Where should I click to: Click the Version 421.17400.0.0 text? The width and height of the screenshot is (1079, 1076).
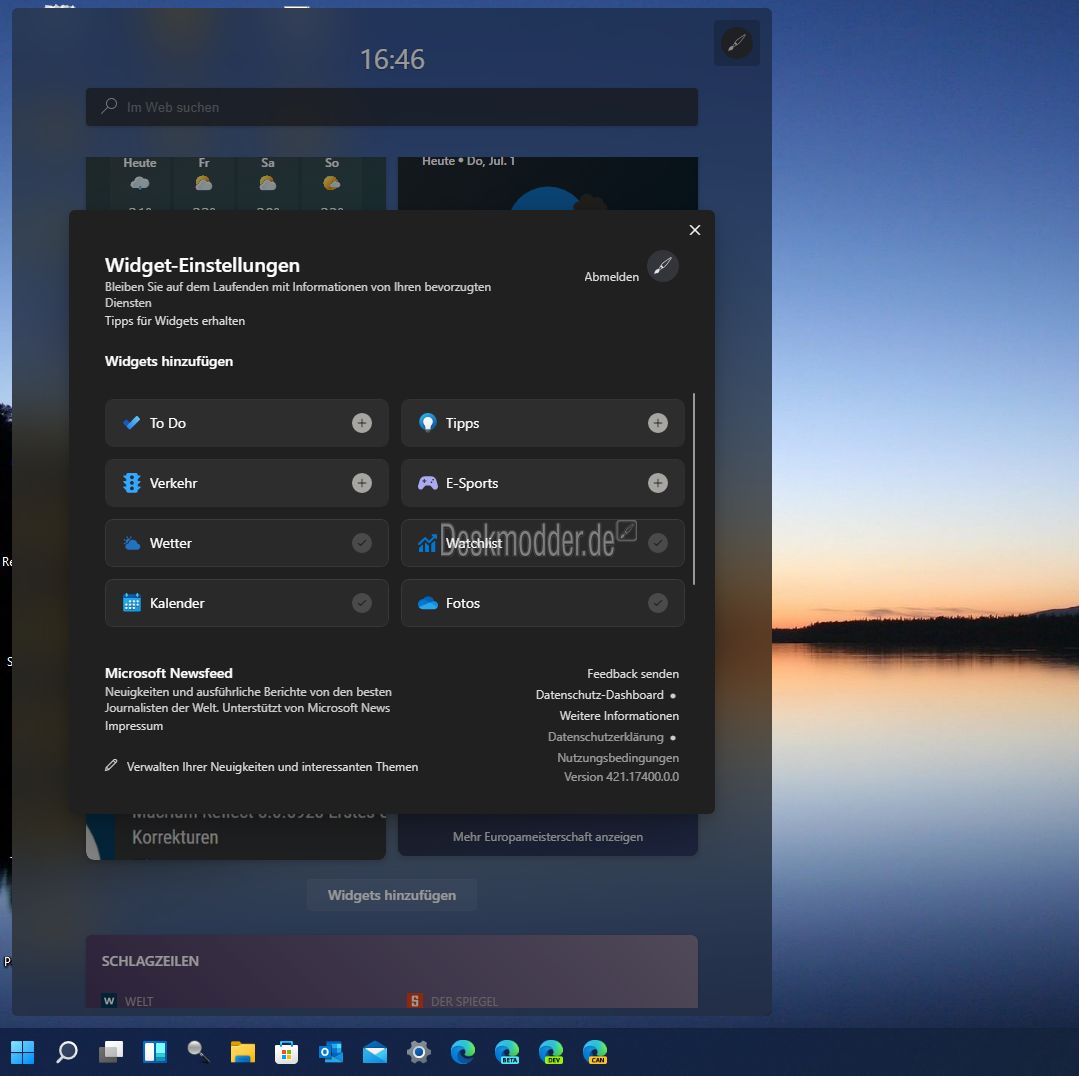pos(621,777)
